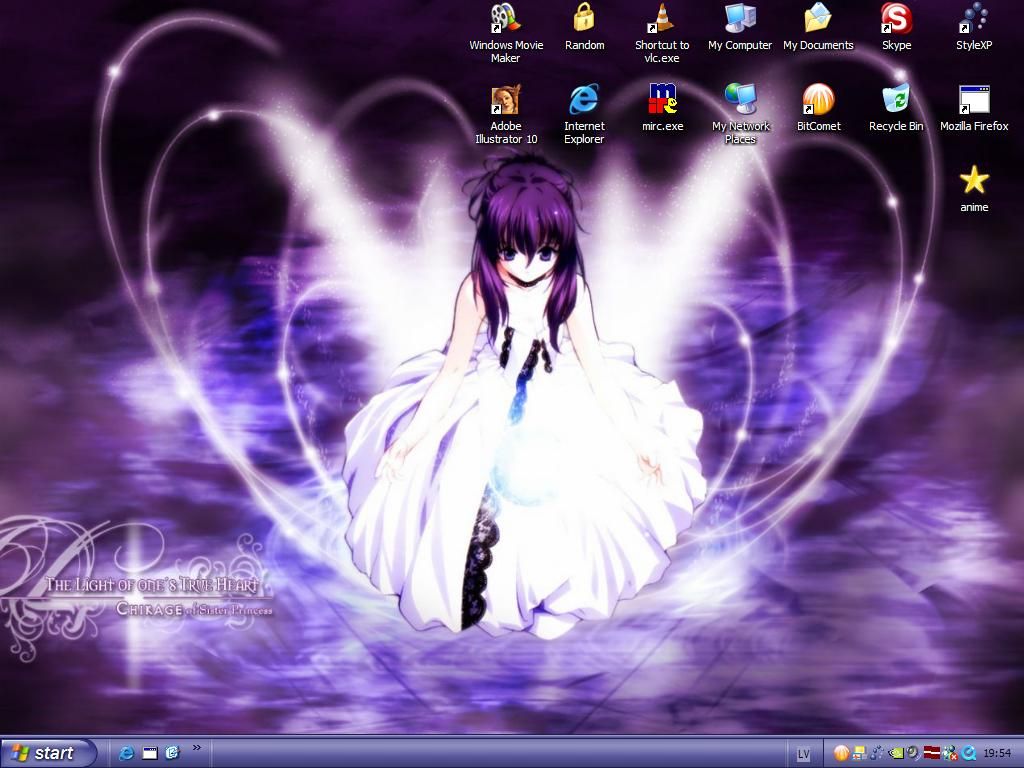Open Windows Movie Maker desktop shortcut

pos(506,33)
